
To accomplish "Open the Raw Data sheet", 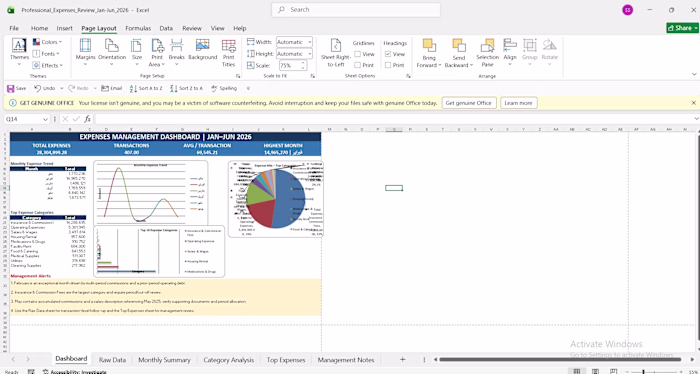I will [x=112, y=360].
